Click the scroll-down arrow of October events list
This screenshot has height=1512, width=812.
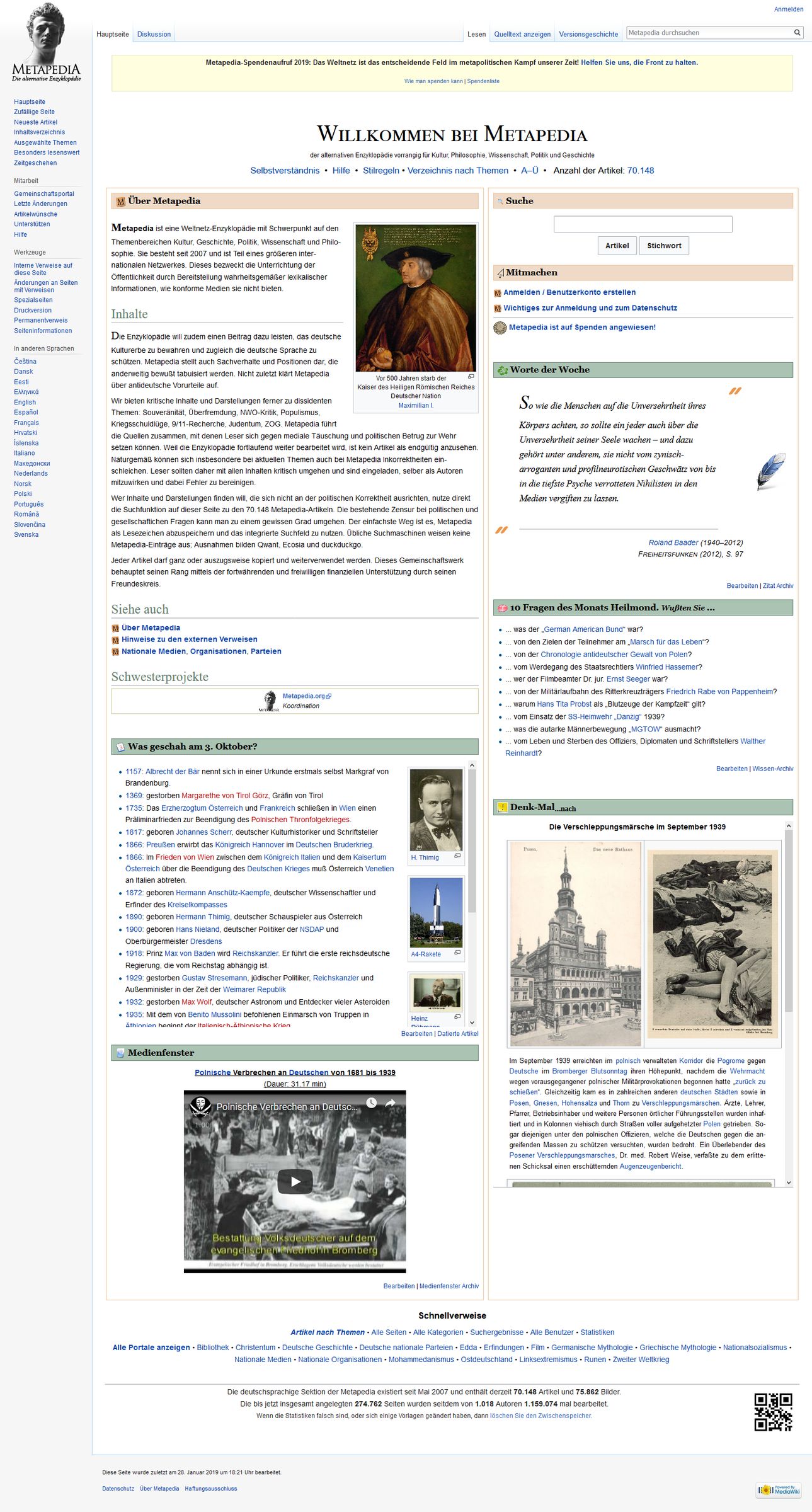[472, 1023]
